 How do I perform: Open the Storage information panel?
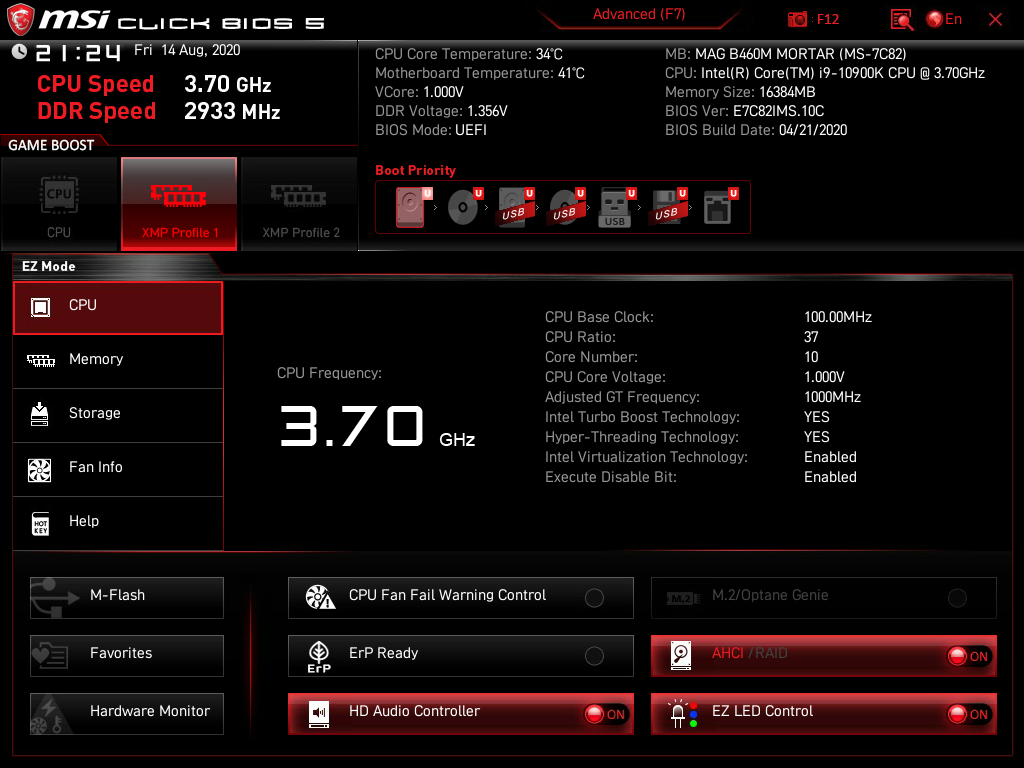(x=117, y=413)
